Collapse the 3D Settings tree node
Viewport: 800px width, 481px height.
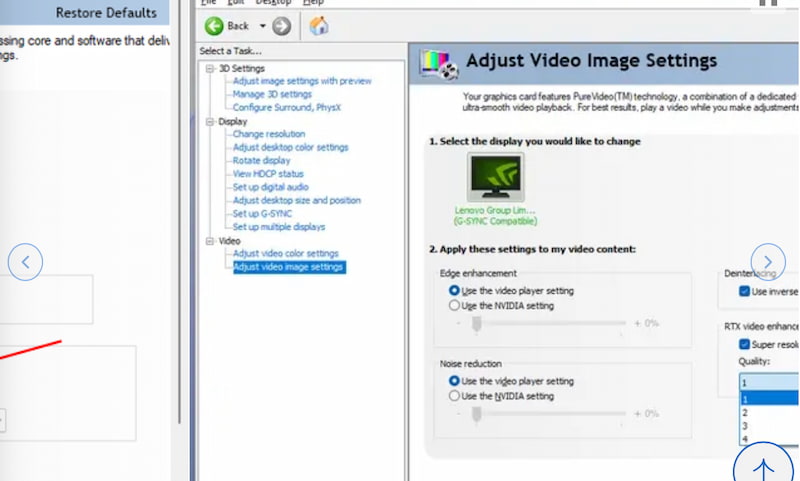(x=210, y=69)
